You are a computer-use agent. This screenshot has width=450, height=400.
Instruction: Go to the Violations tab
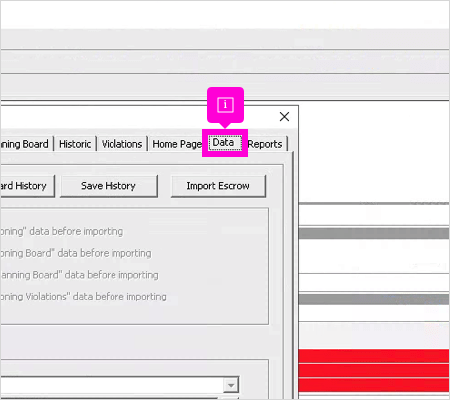click(x=122, y=144)
